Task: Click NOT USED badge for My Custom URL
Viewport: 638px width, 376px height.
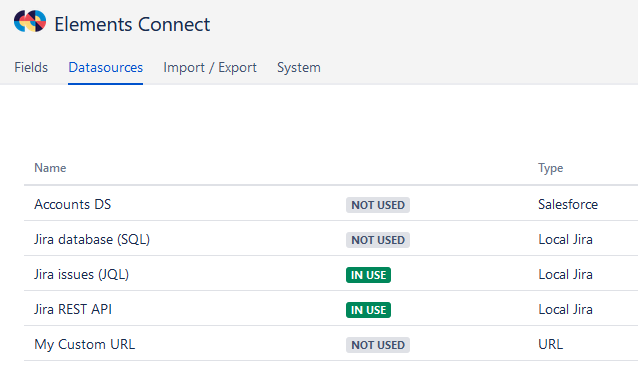Action: [378, 345]
